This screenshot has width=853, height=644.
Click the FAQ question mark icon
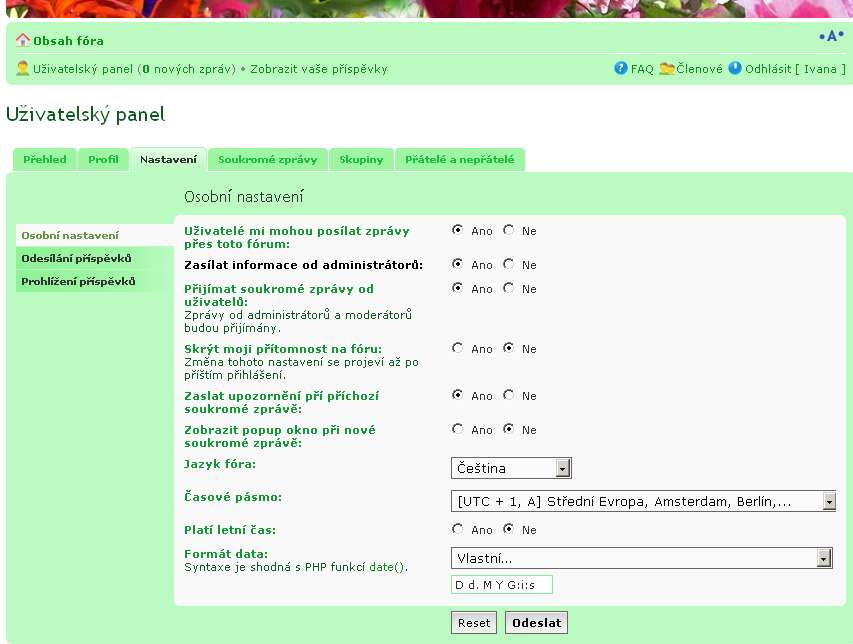point(621,69)
